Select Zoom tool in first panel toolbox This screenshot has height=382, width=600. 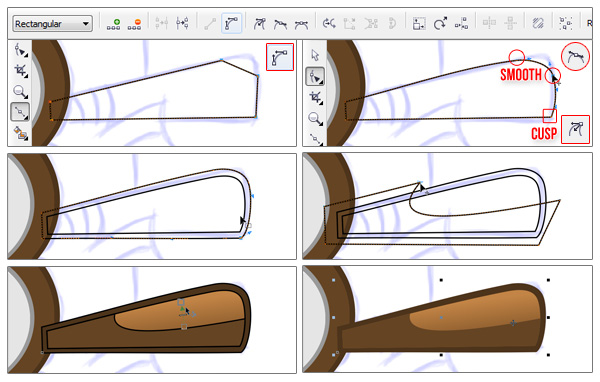tap(20, 92)
